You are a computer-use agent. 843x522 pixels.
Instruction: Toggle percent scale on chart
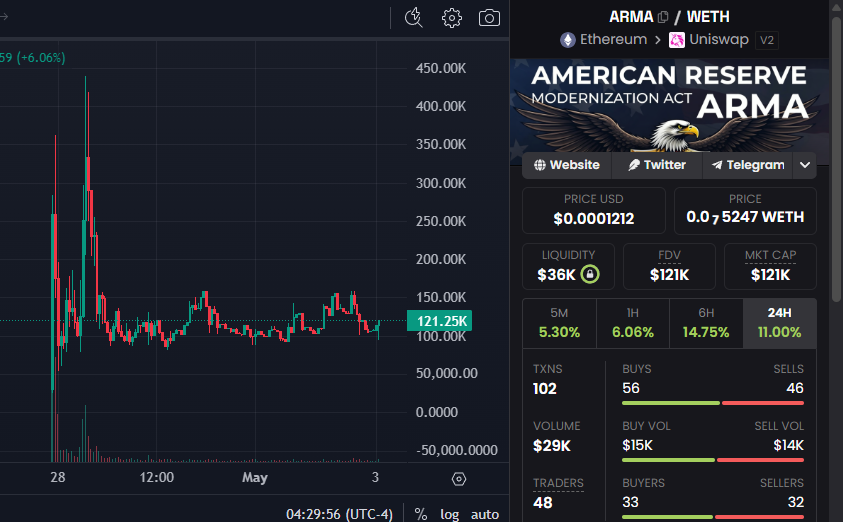pos(421,514)
